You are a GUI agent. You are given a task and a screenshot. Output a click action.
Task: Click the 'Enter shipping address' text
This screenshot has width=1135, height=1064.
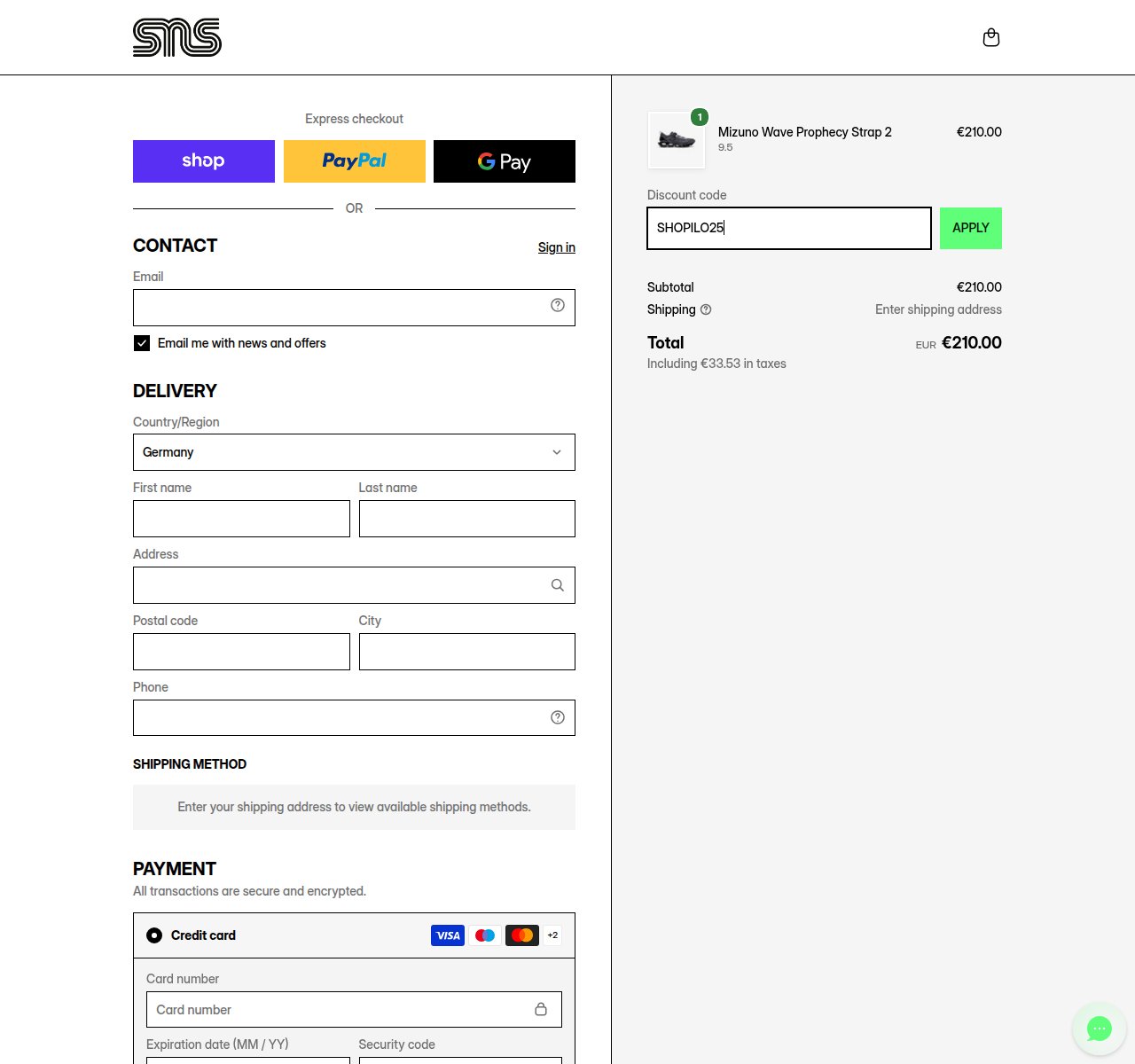pyautogui.click(x=938, y=309)
